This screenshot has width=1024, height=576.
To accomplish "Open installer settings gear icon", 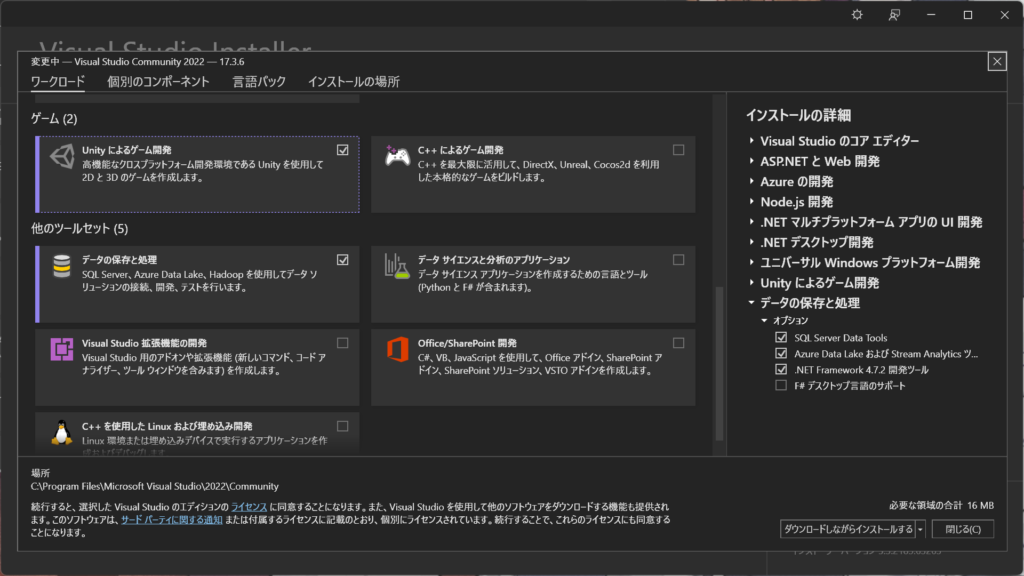I will point(857,15).
